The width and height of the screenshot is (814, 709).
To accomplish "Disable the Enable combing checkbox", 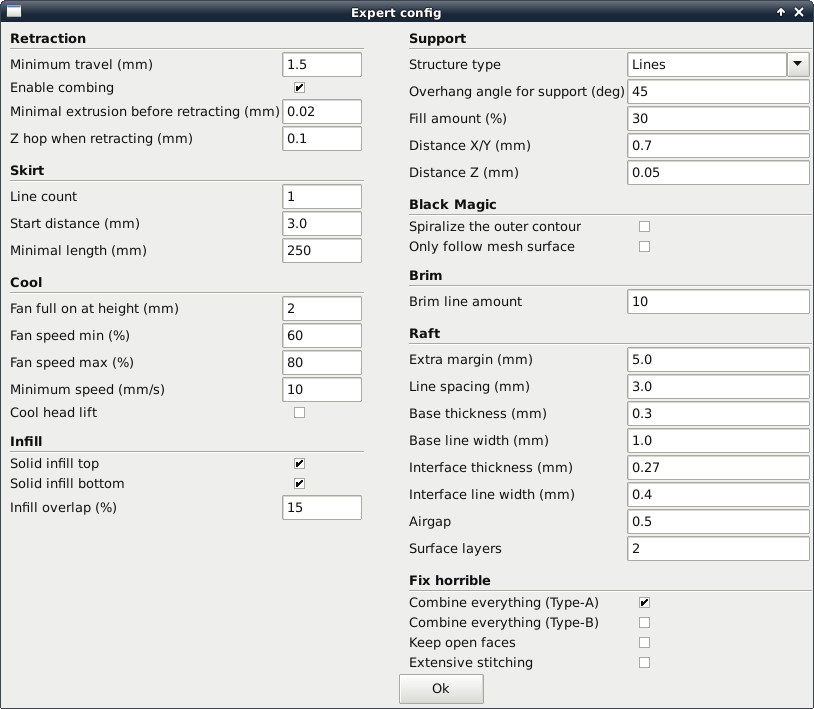I will (x=299, y=87).
